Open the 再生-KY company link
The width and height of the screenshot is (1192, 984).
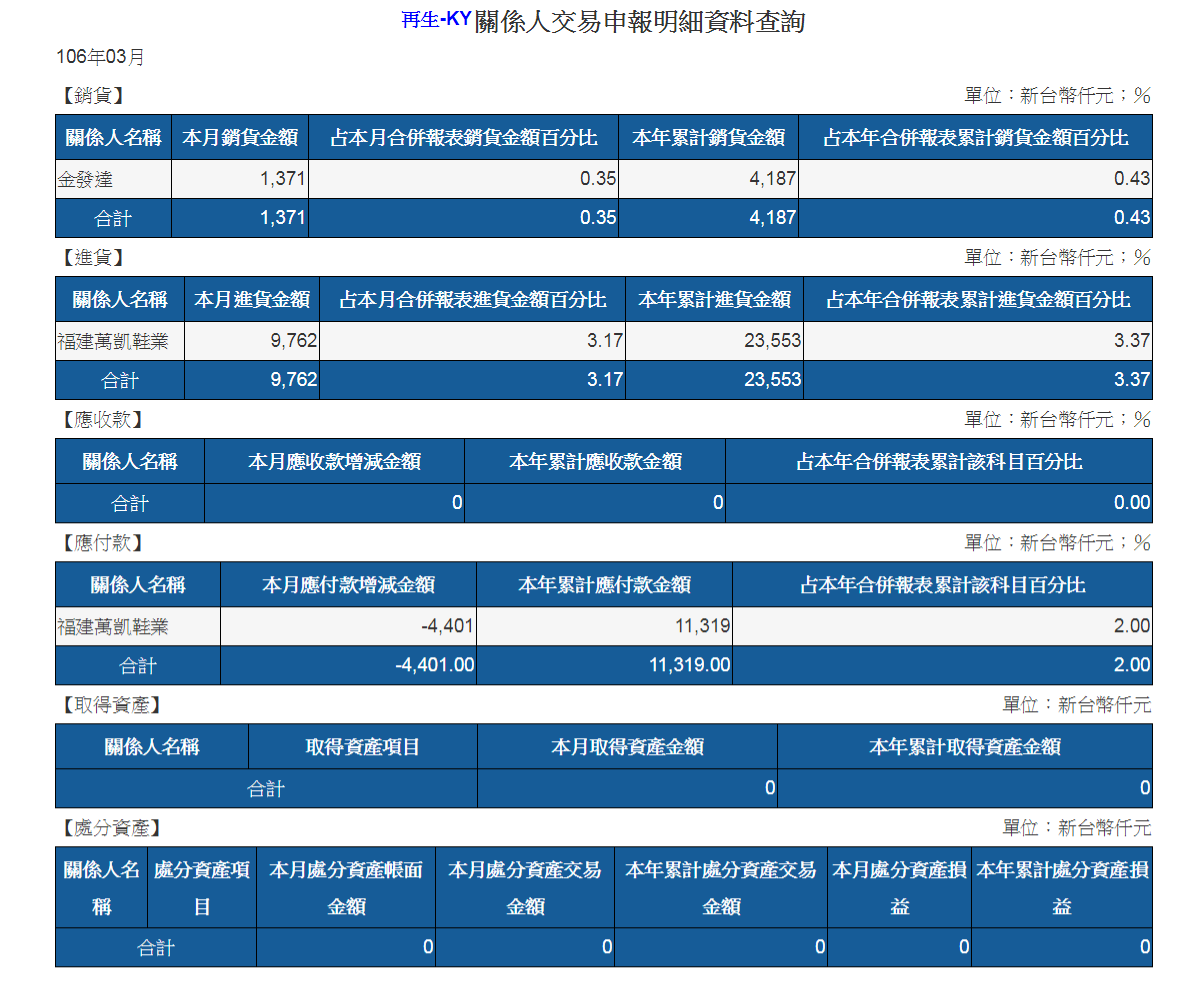[x=436, y=20]
